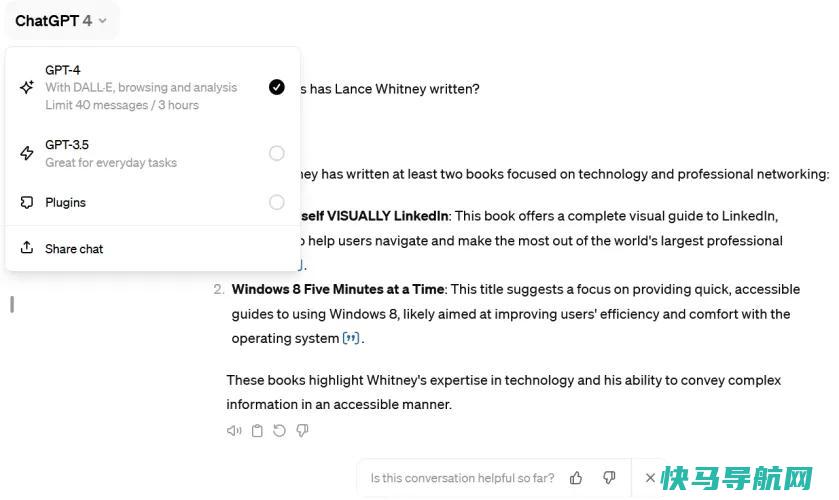Play the response with Read aloud icon
Image resolution: width=839 pixels, height=500 pixels.
(x=234, y=430)
